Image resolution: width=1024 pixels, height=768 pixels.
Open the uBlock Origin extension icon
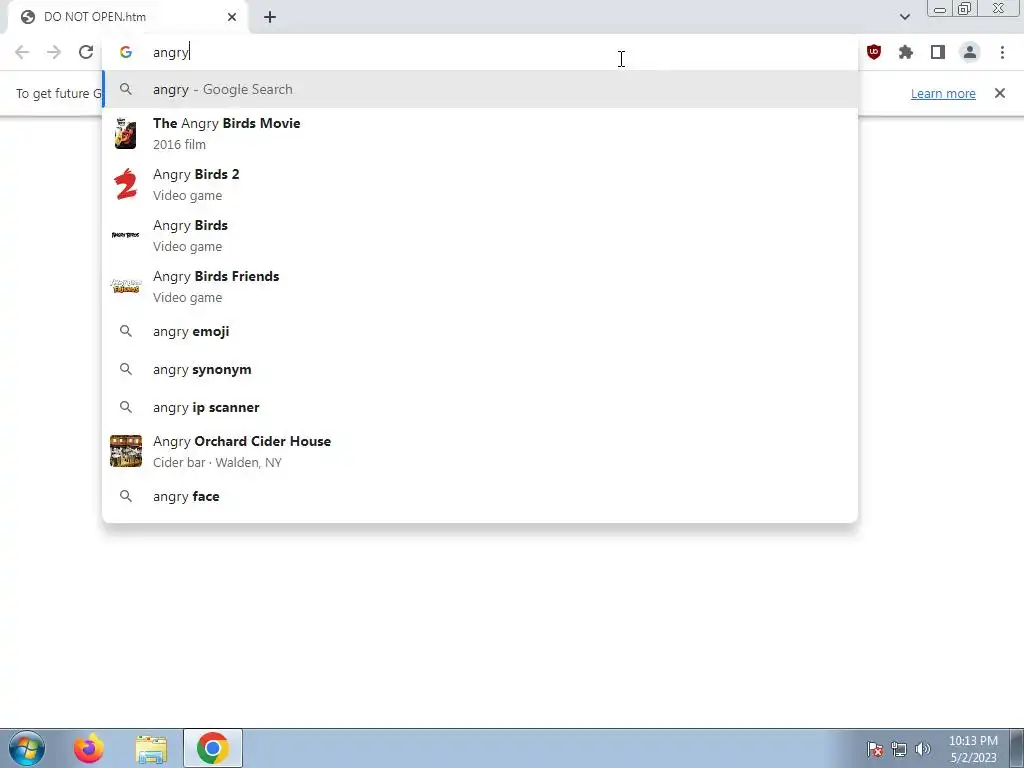click(874, 52)
